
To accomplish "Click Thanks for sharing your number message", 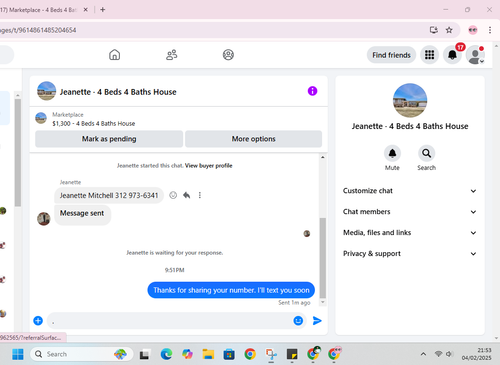I will [231, 290].
